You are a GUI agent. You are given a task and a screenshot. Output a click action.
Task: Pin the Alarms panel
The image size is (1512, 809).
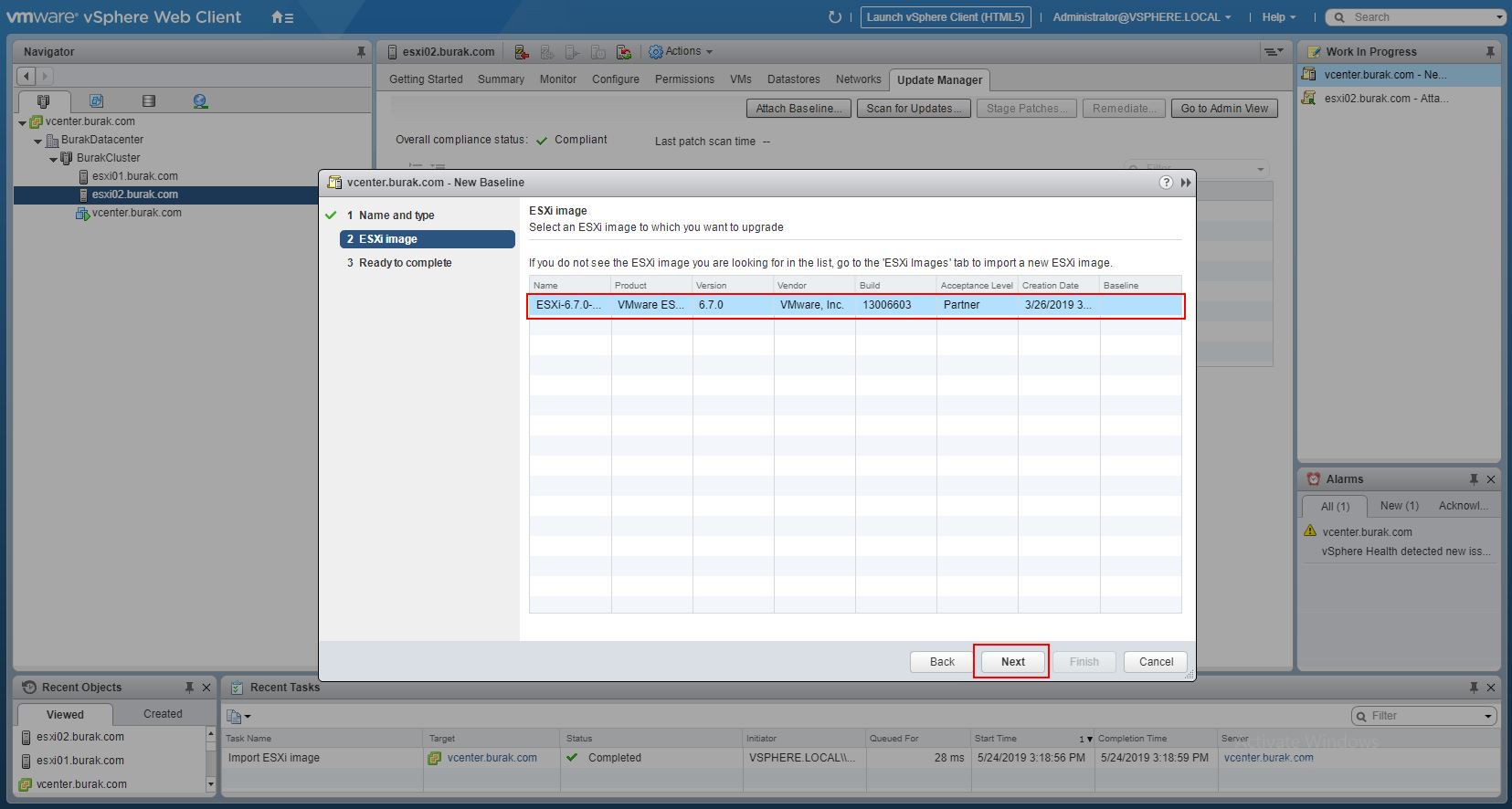point(1474,479)
